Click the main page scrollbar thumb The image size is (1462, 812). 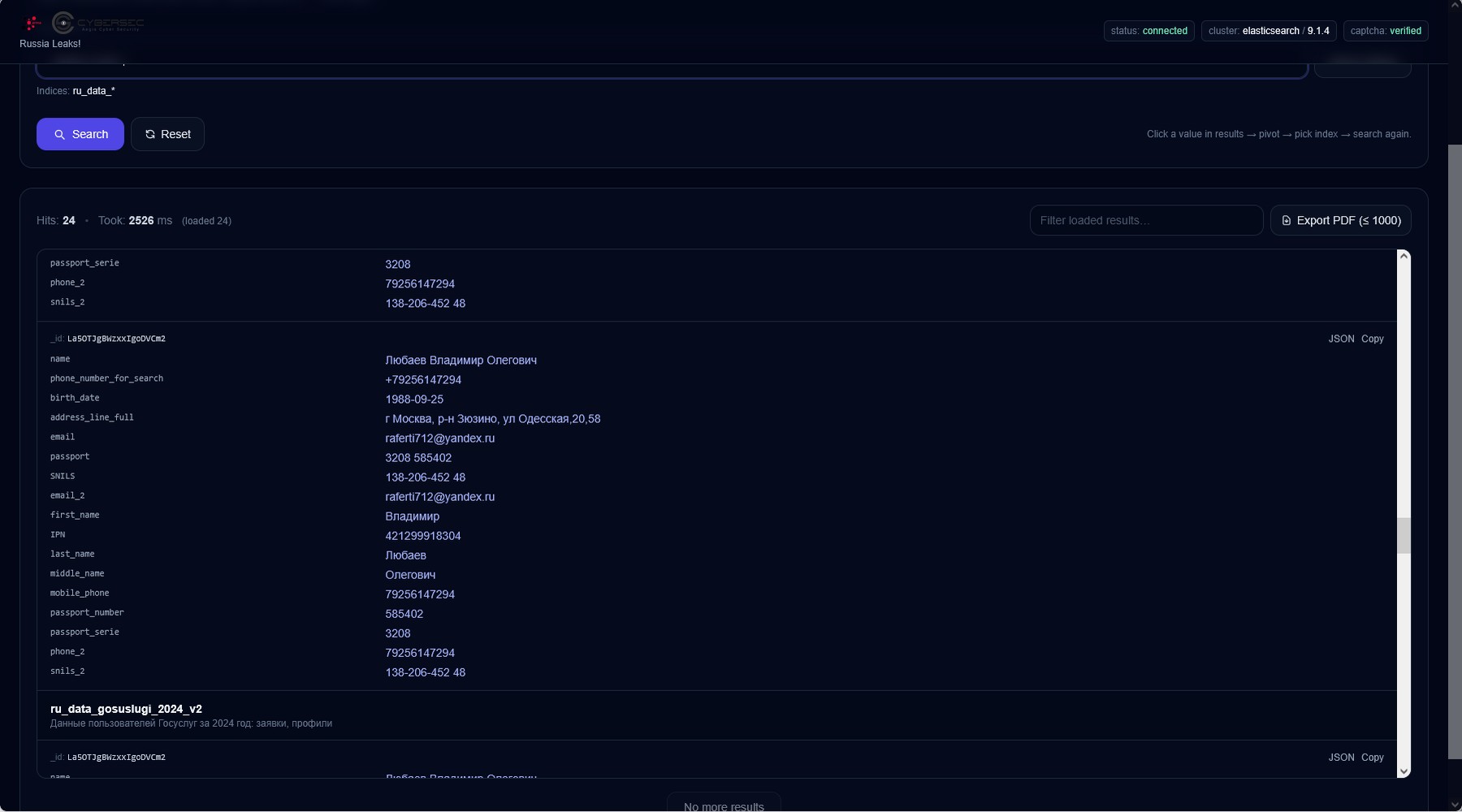(x=1455, y=451)
